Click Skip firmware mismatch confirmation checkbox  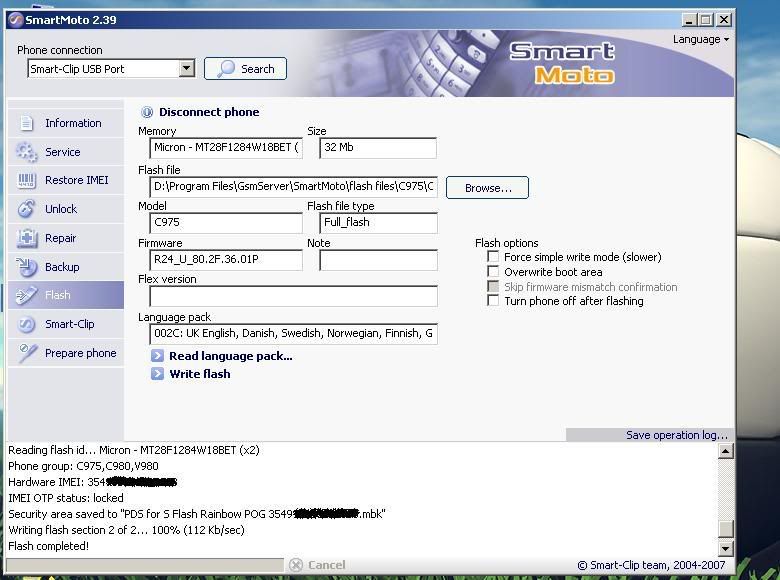coord(493,287)
